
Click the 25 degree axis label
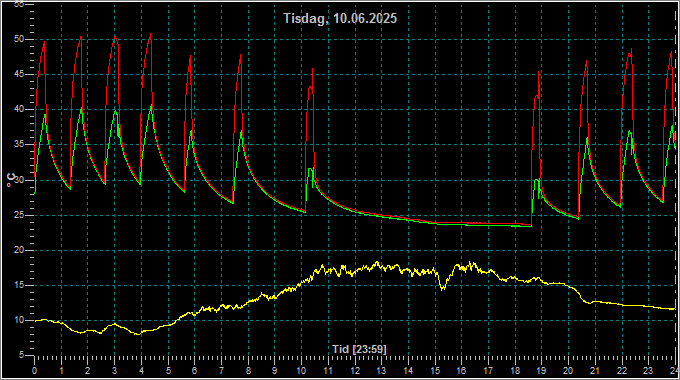pos(18,215)
